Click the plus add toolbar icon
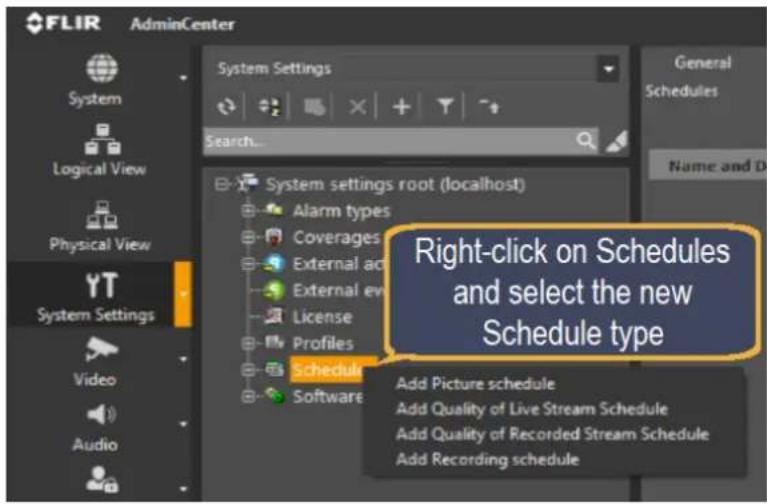 point(402,106)
